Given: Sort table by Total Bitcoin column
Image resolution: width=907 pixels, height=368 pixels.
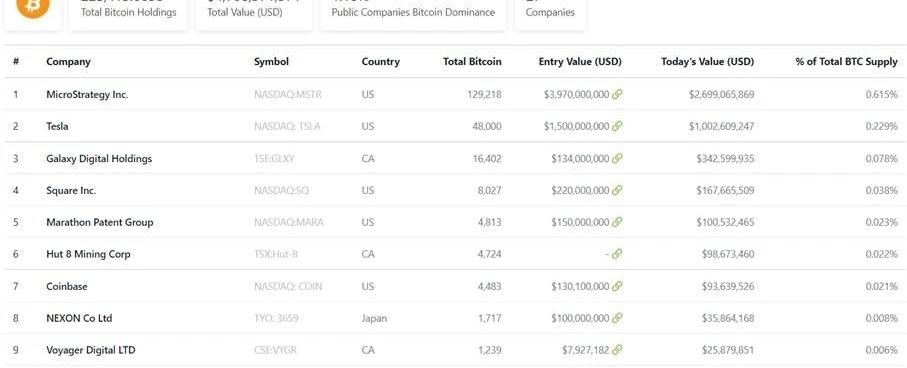Looking at the screenshot, I should (472, 61).
